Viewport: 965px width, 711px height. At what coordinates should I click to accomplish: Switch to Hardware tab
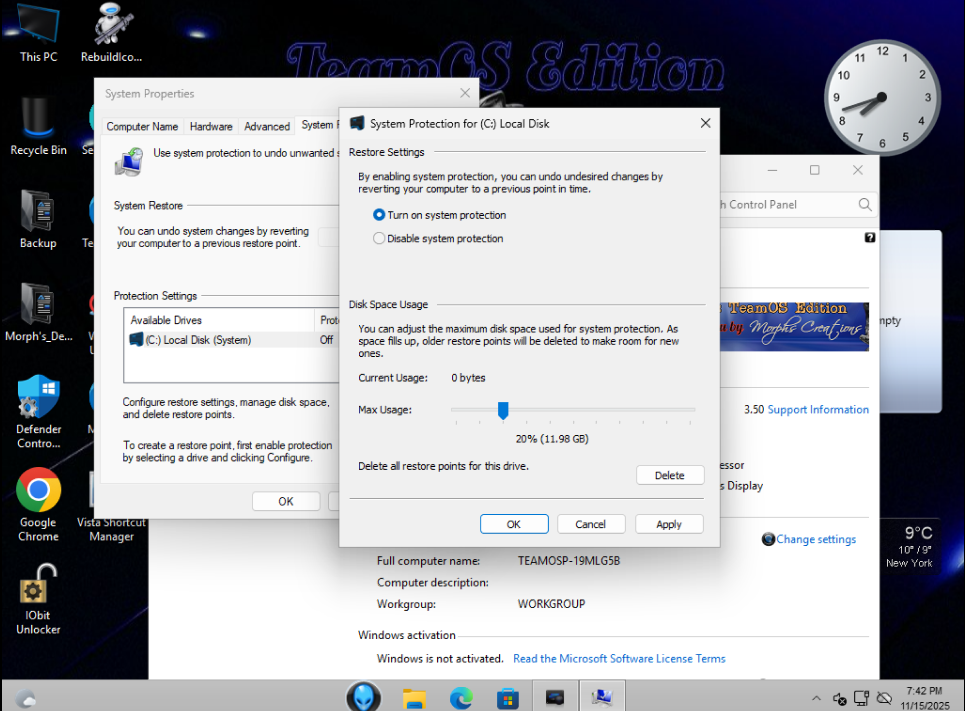pyautogui.click(x=211, y=126)
